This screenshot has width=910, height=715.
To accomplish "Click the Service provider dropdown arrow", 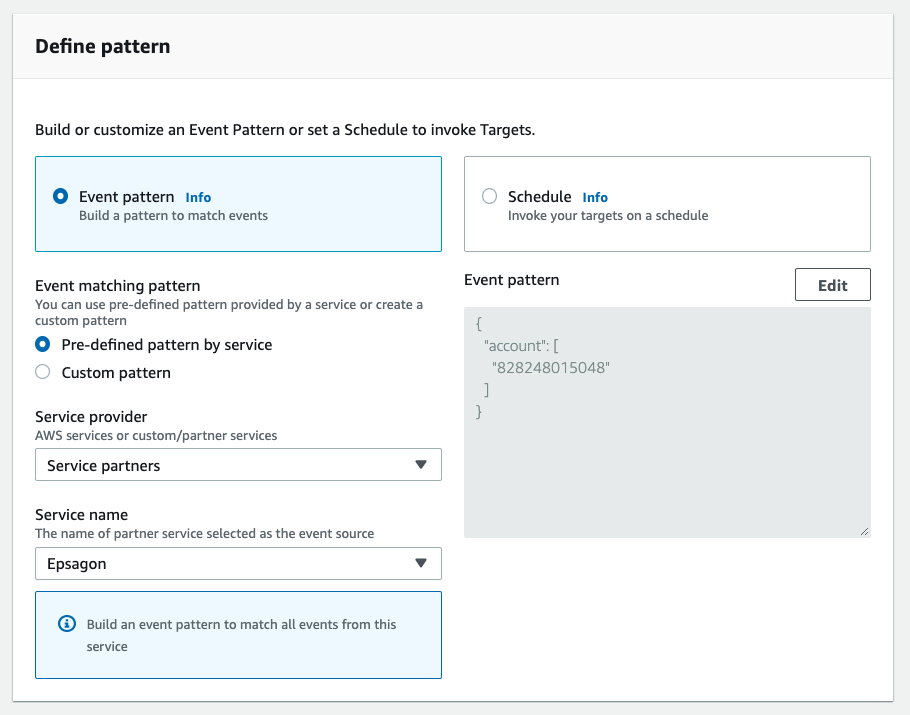I will point(421,465).
